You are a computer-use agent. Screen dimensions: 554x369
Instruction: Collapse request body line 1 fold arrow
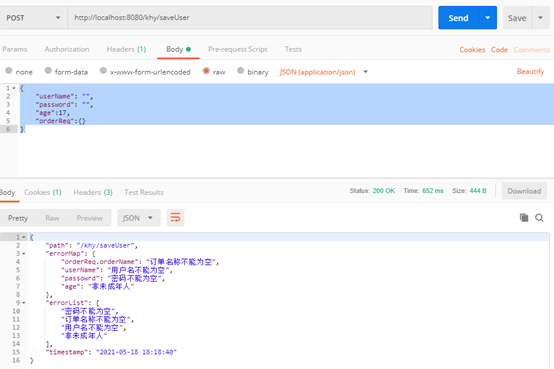[x=14, y=88]
